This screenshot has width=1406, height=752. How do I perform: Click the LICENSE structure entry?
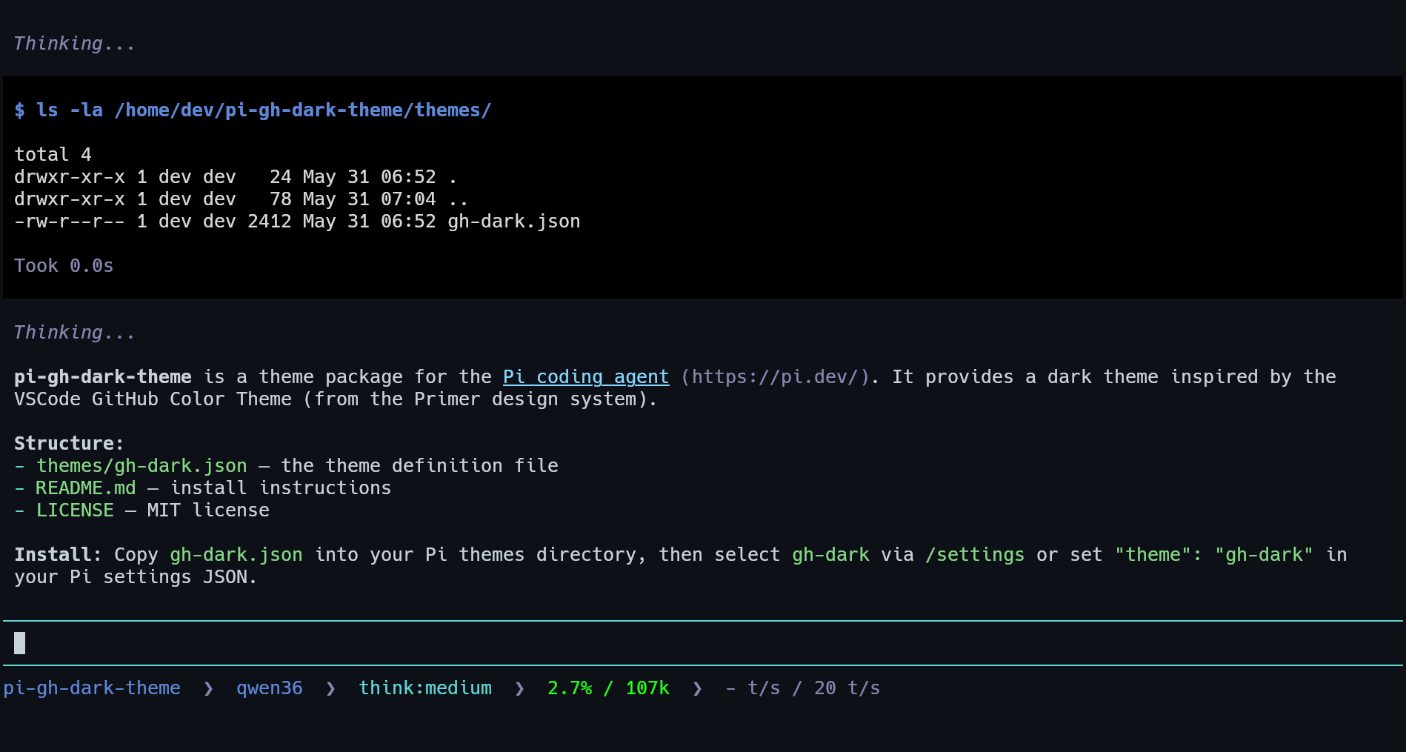(75, 510)
